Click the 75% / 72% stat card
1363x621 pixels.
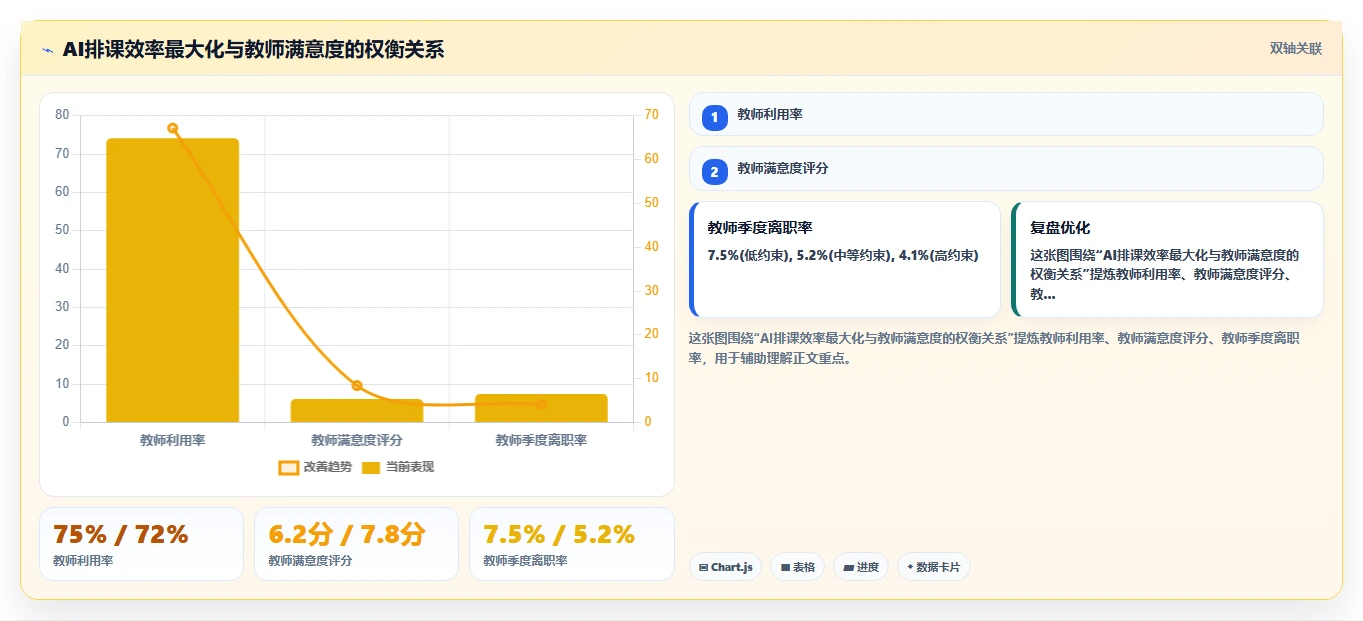click(141, 544)
